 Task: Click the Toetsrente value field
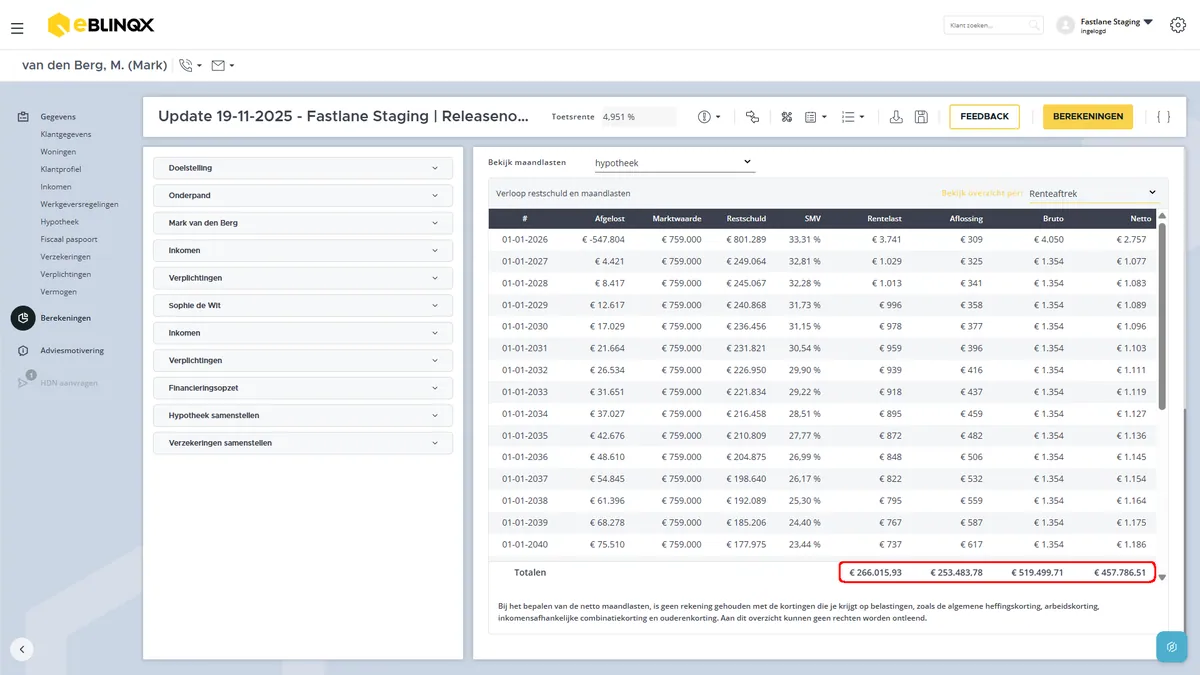638,117
